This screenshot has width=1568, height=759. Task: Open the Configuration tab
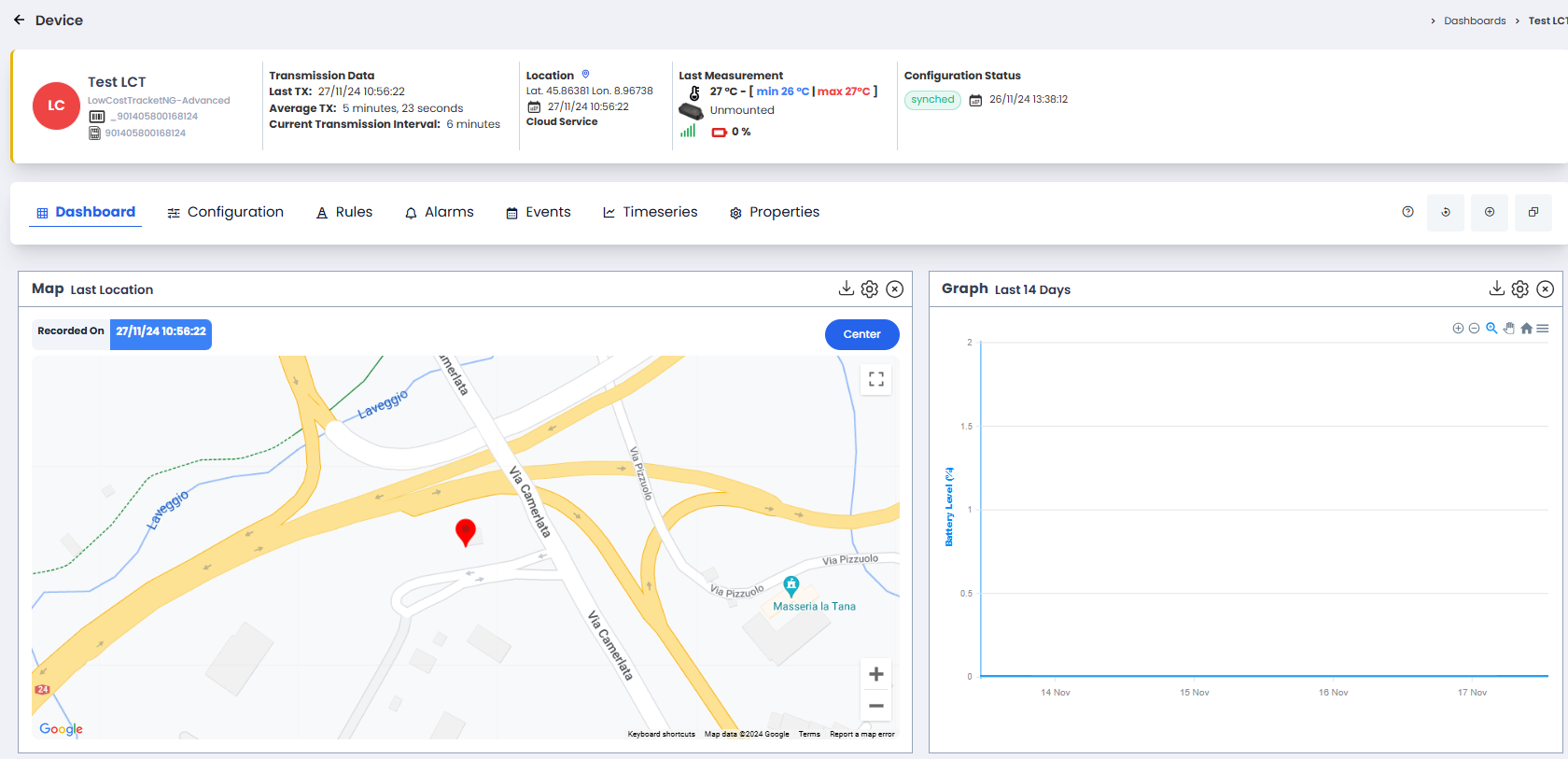(225, 212)
